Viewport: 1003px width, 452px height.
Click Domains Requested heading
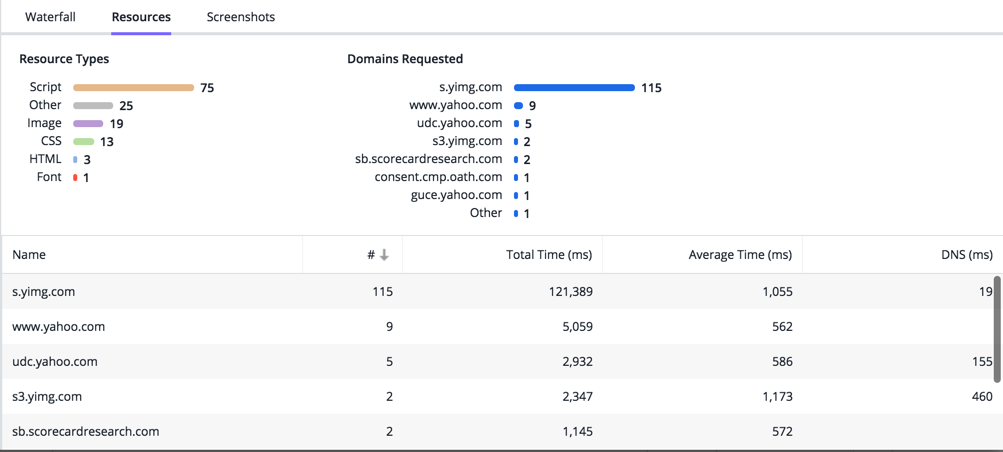click(405, 59)
